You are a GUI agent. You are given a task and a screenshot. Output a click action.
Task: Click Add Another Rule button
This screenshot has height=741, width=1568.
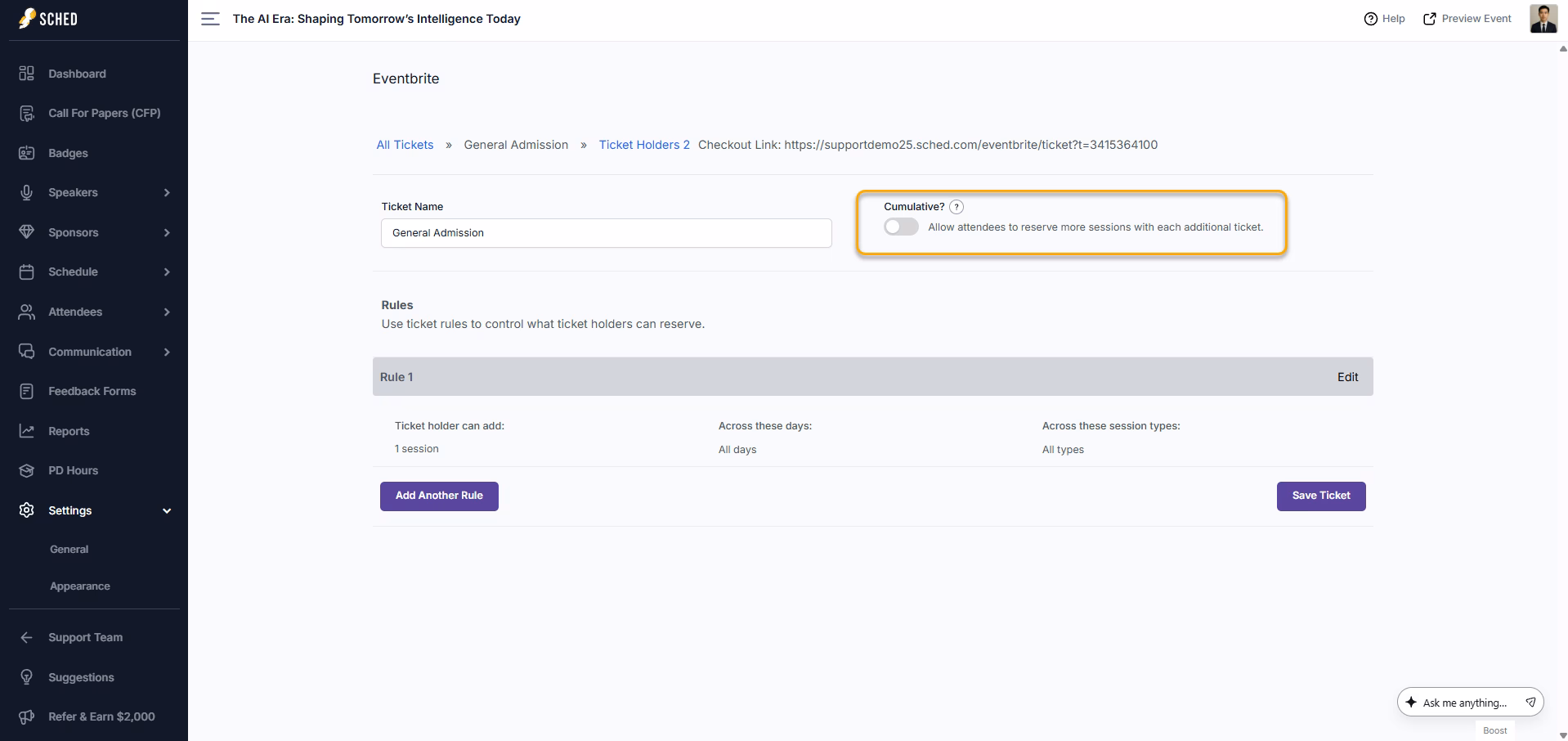(x=439, y=496)
